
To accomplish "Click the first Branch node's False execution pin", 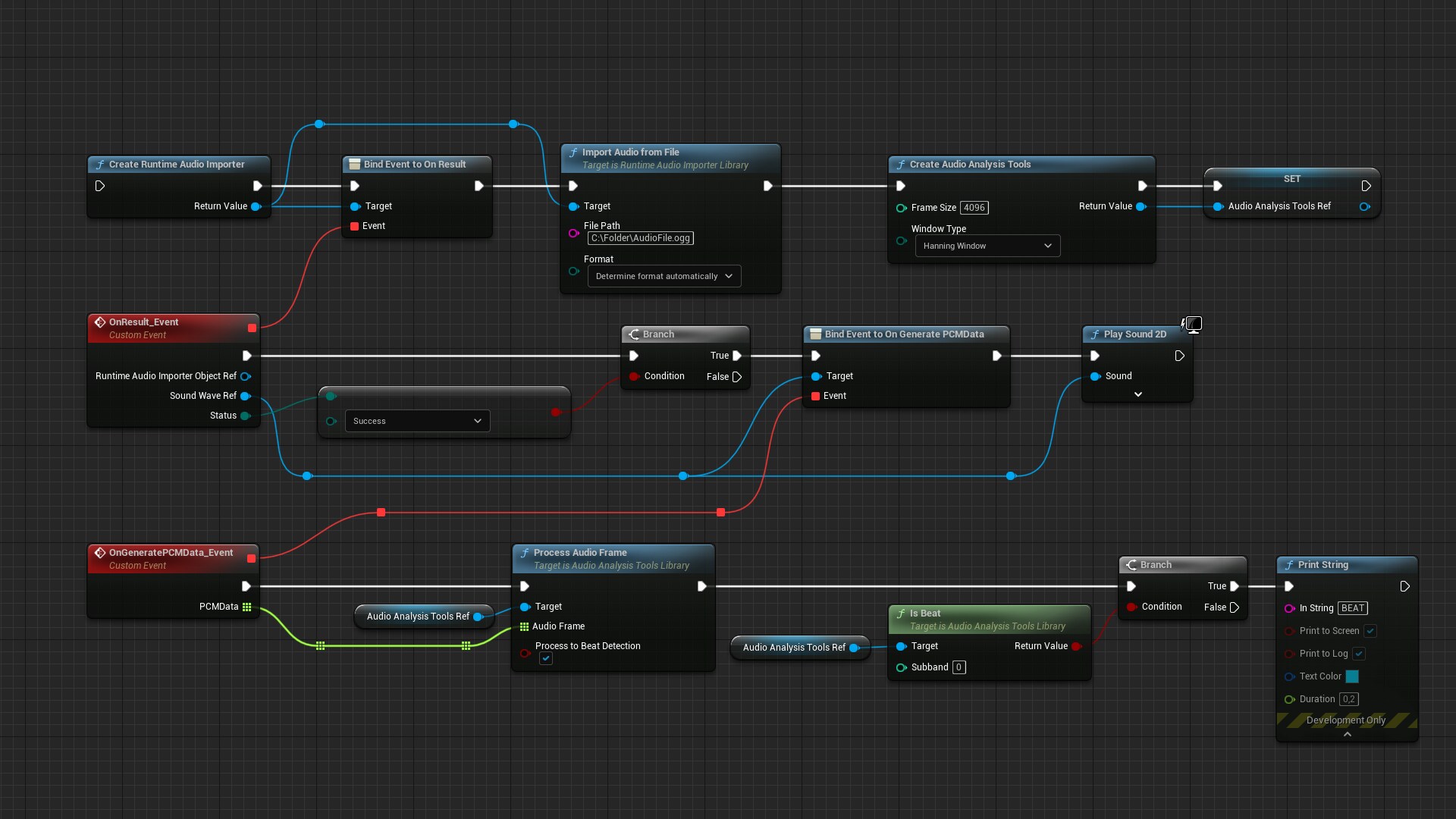I will click(x=736, y=377).
